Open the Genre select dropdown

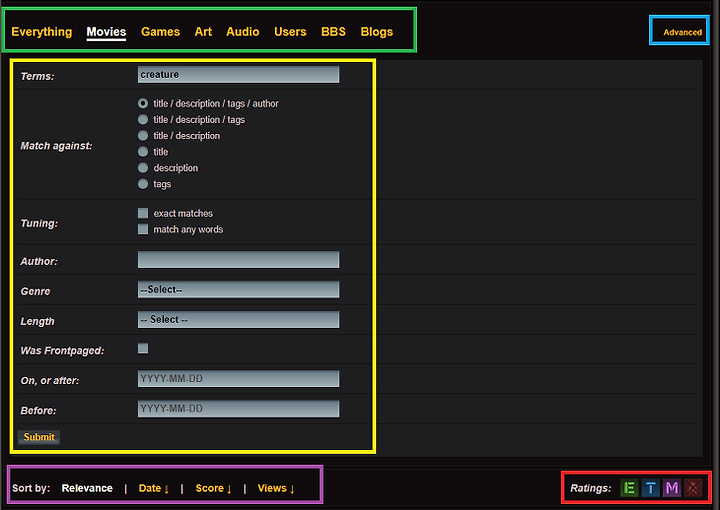pos(238,290)
